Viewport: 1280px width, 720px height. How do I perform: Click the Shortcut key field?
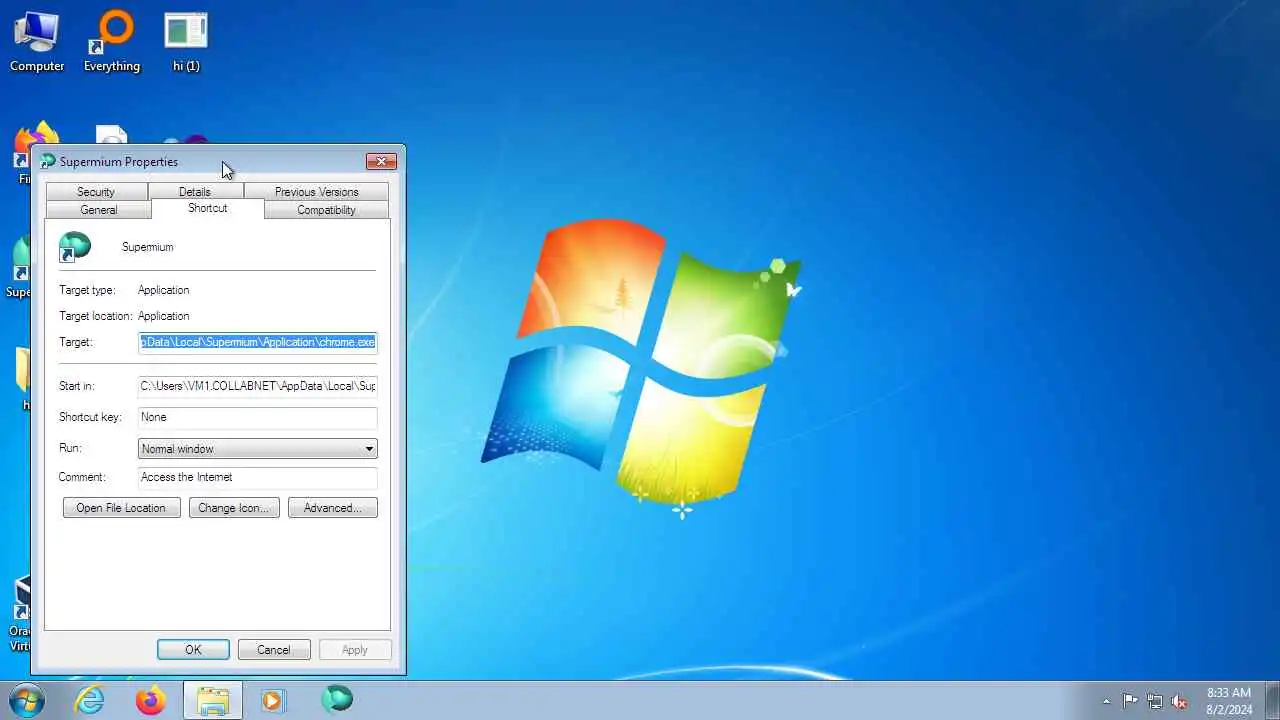pyautogui.click(x=258, y=417)
